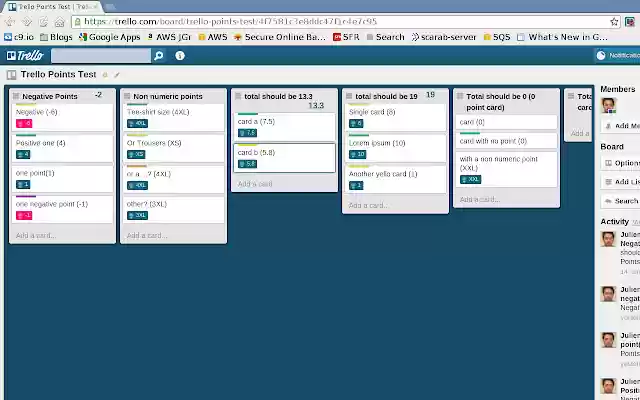Open the Search bookmark in bookmarks bar

point(385,37)
